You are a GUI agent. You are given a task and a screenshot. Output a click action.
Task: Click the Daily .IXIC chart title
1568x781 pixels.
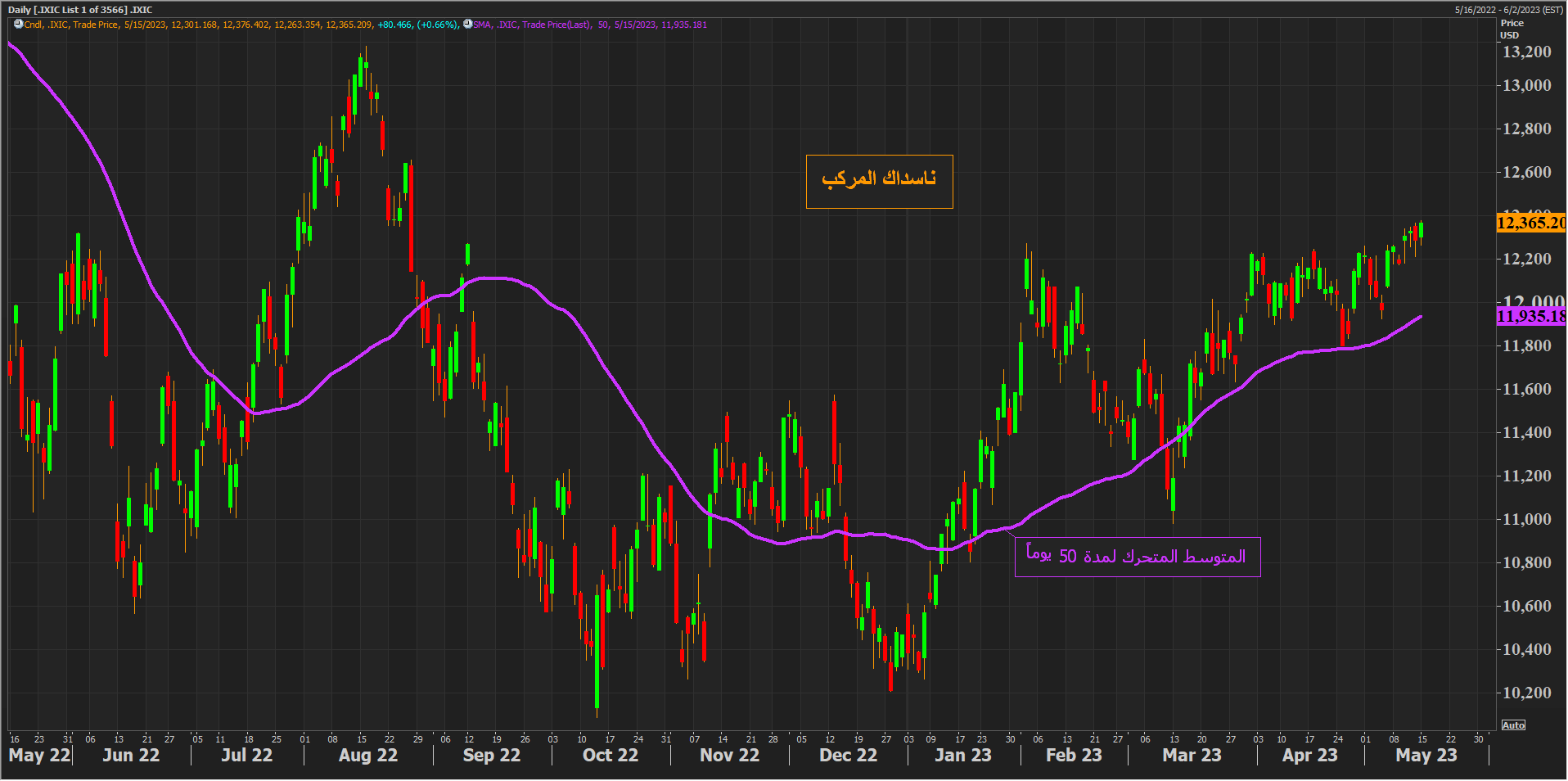tap(80, 10)
